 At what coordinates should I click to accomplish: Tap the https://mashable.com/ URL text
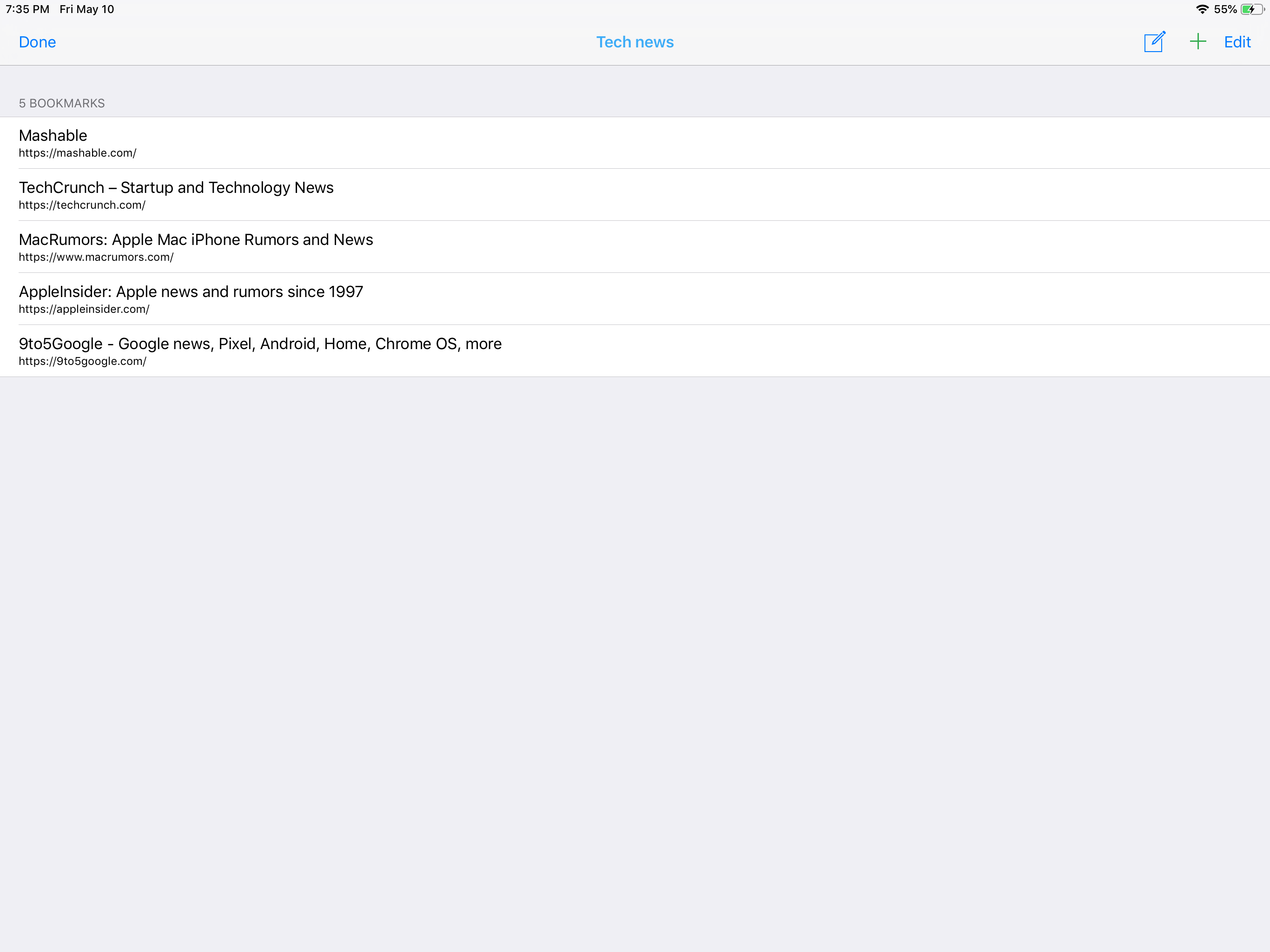[x=78, y=153]
